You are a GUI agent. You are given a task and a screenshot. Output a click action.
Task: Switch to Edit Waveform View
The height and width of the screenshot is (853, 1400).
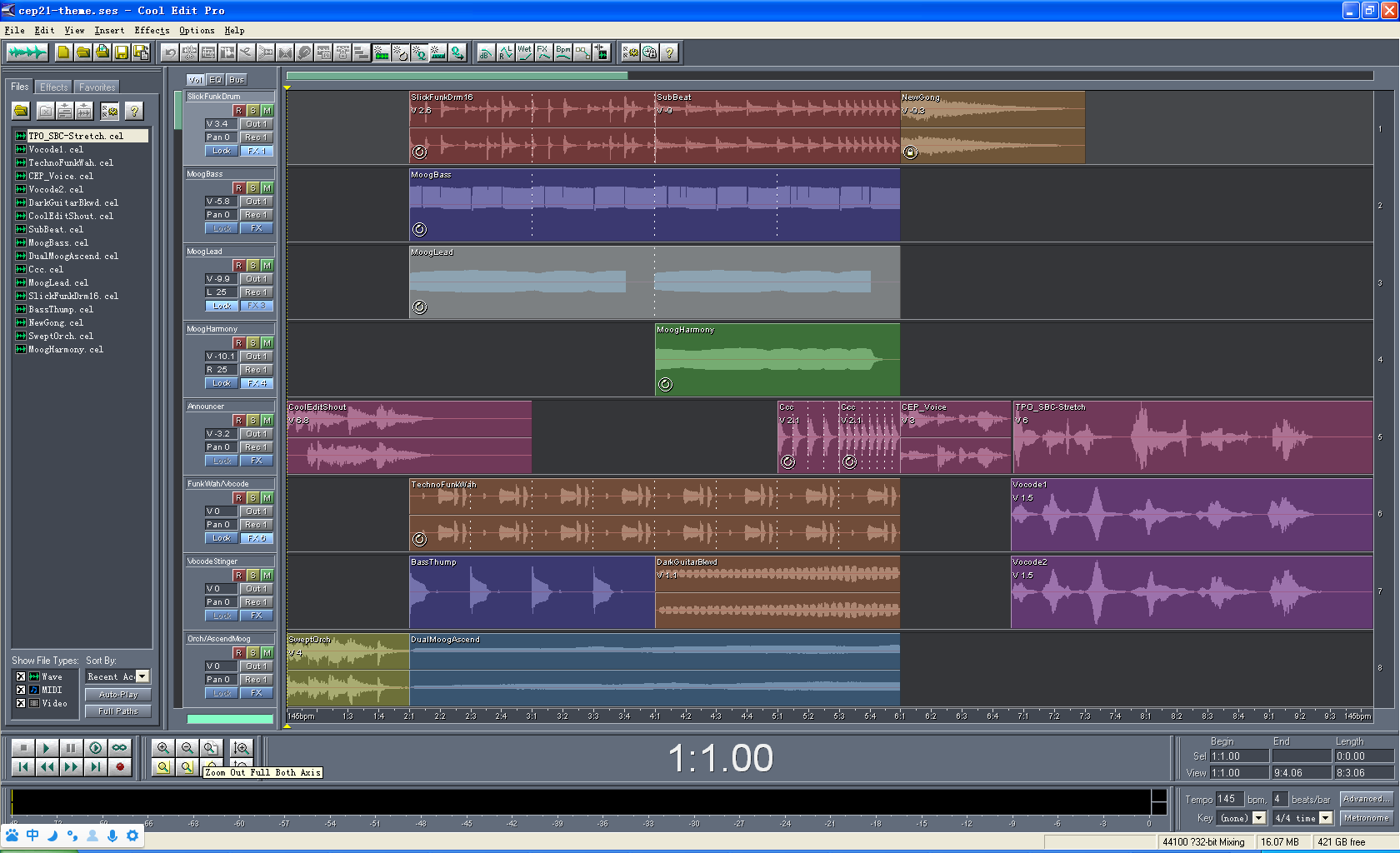(26, 52)
